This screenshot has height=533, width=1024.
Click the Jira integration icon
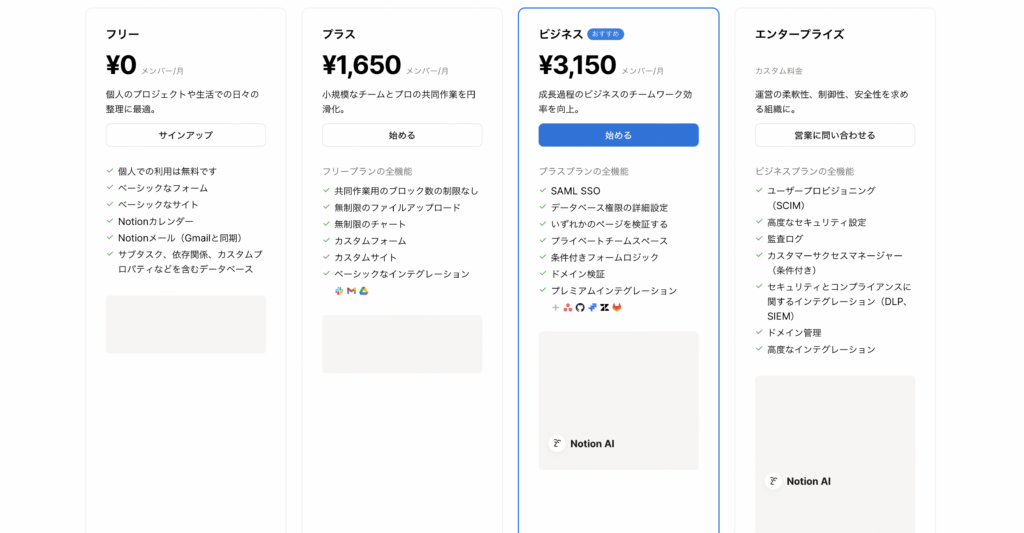(x=592, y=308)
